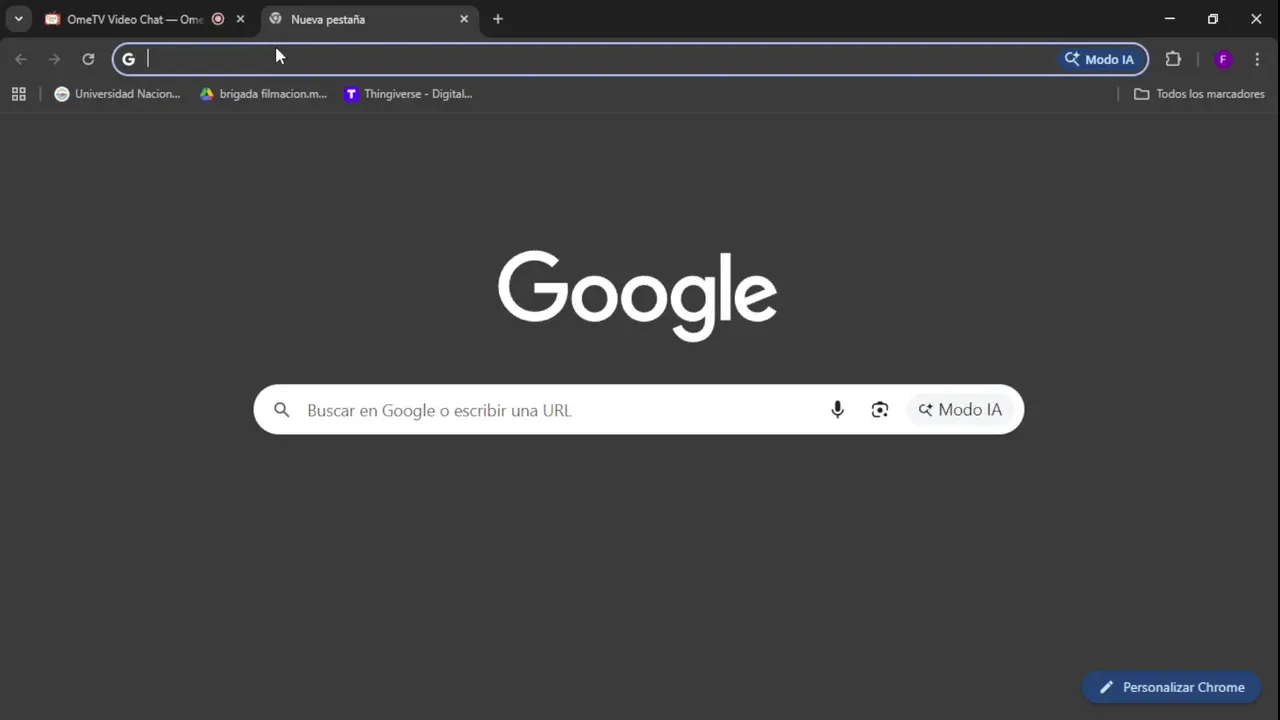
Task: Click Personalizar Chrome button
Action: 1171,687
